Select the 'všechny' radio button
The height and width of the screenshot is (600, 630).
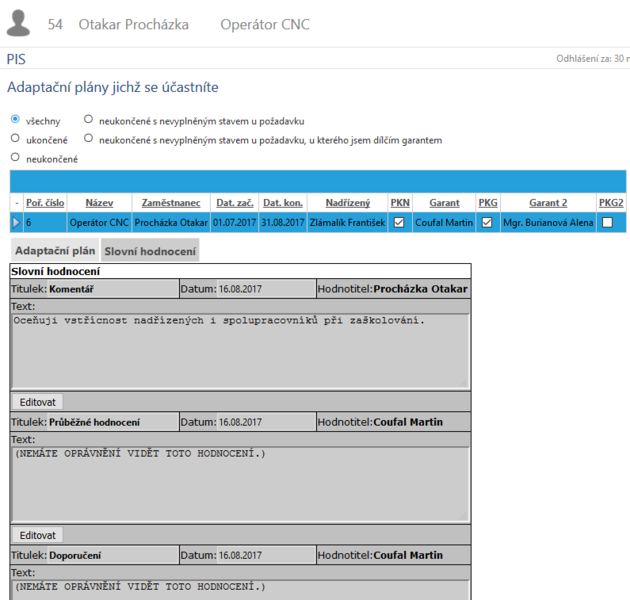pos(15,119)
